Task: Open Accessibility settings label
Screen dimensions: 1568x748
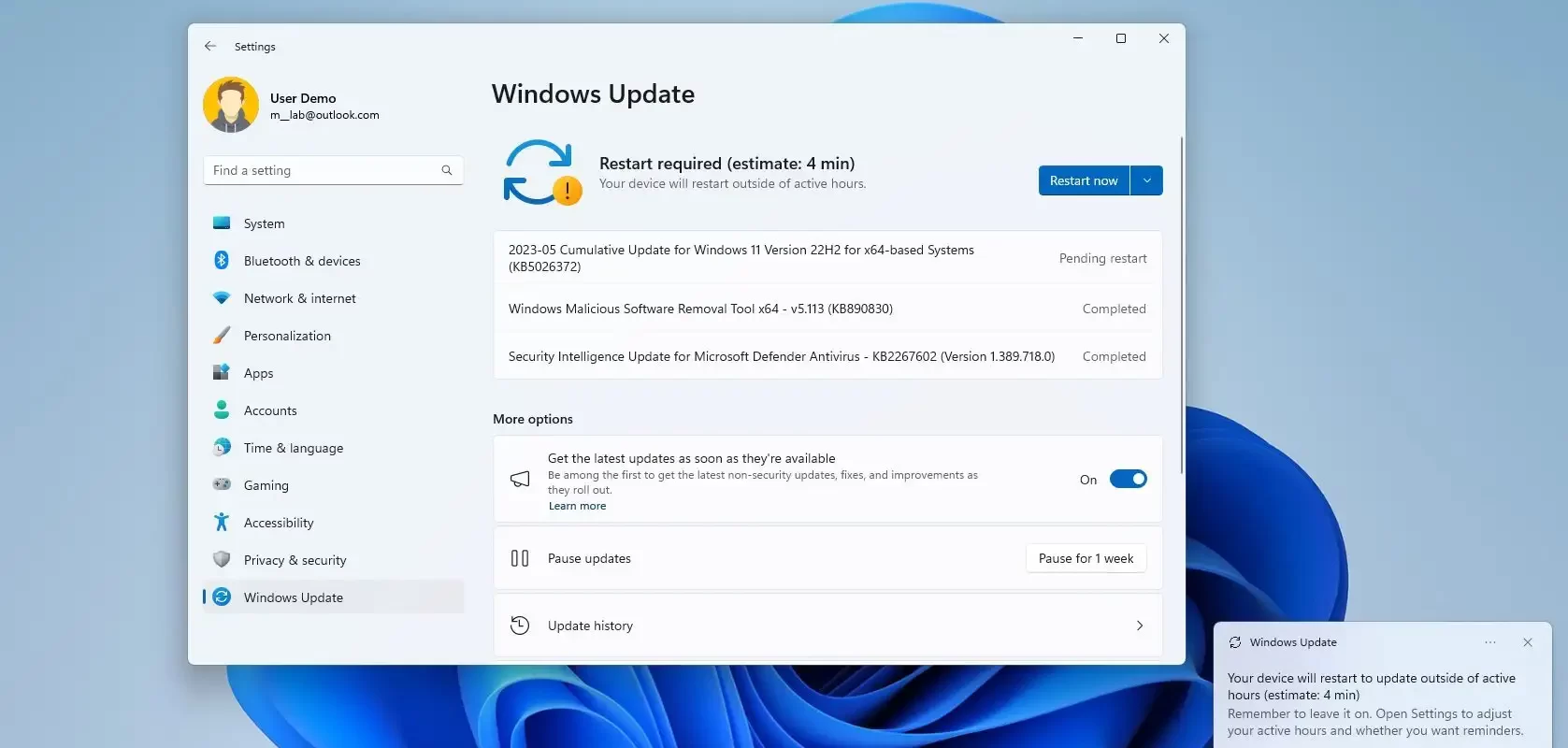Action: point(279,523)
